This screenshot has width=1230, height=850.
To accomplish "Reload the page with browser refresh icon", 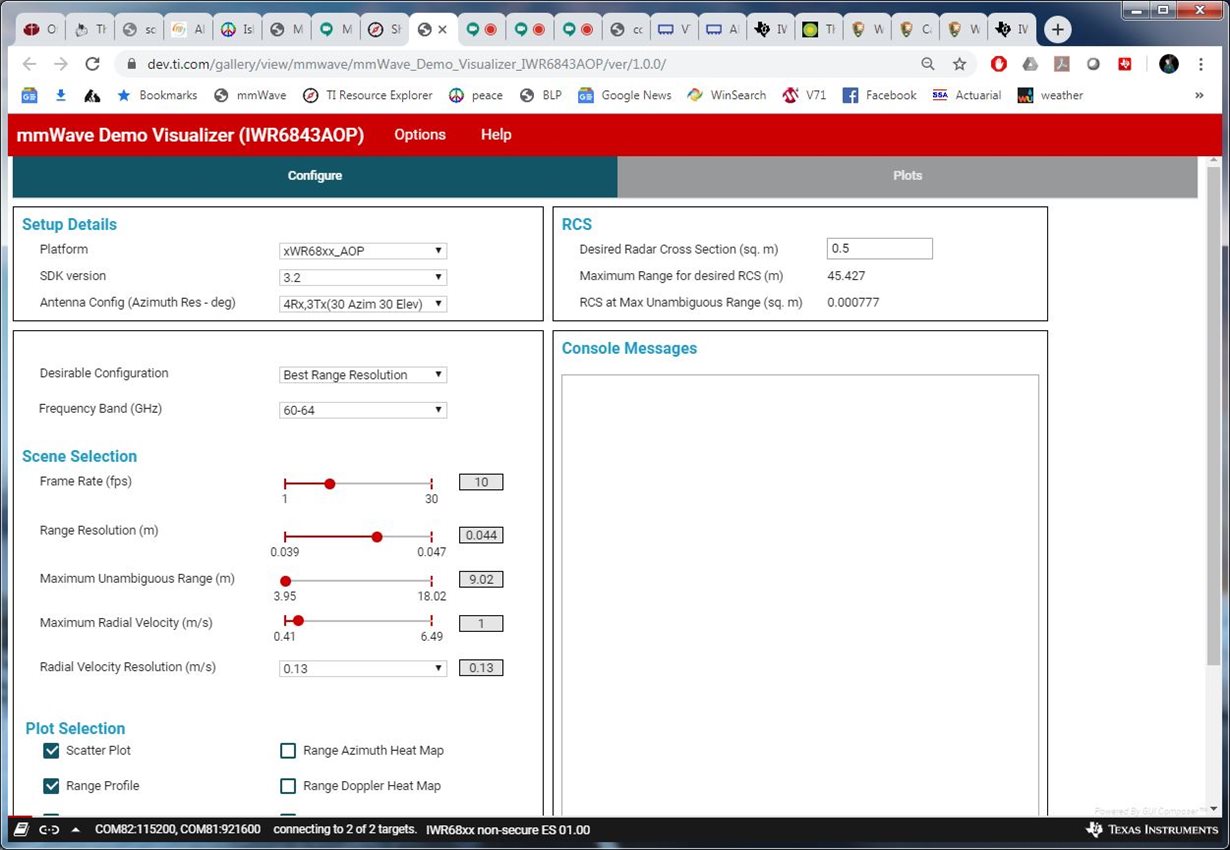I will tap(93, 64).
